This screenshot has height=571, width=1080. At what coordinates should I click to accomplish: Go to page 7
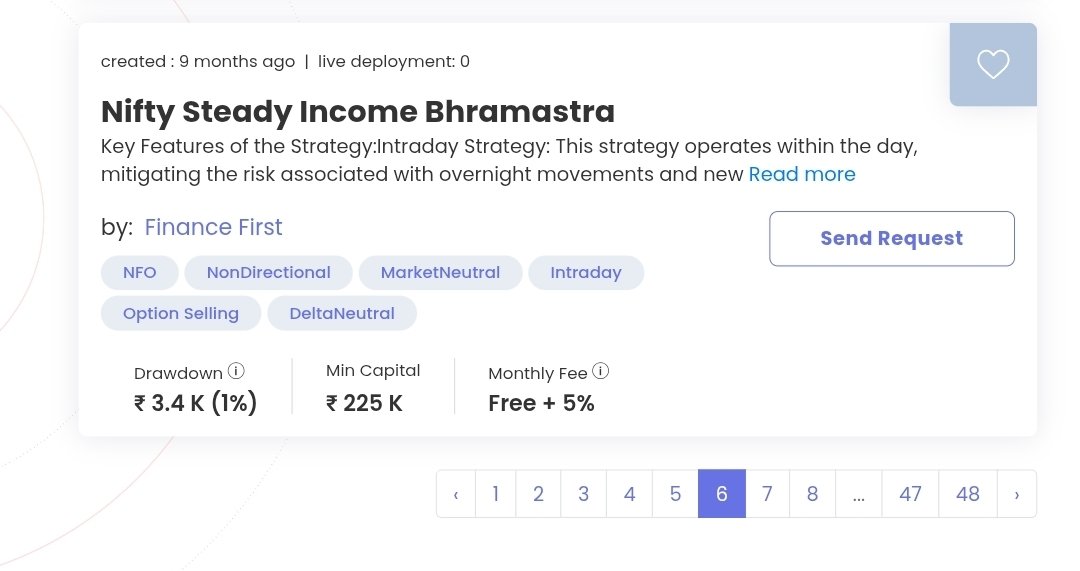[767, 494]
